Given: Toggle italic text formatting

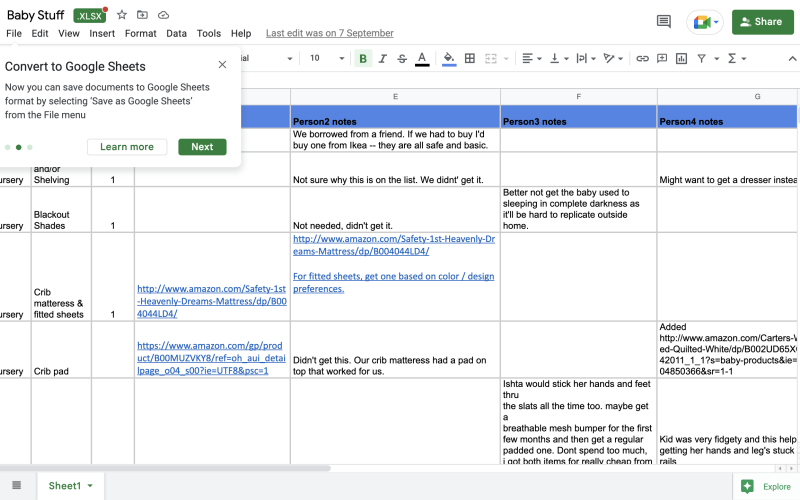Looking at the screenshot, I should 383,59.
